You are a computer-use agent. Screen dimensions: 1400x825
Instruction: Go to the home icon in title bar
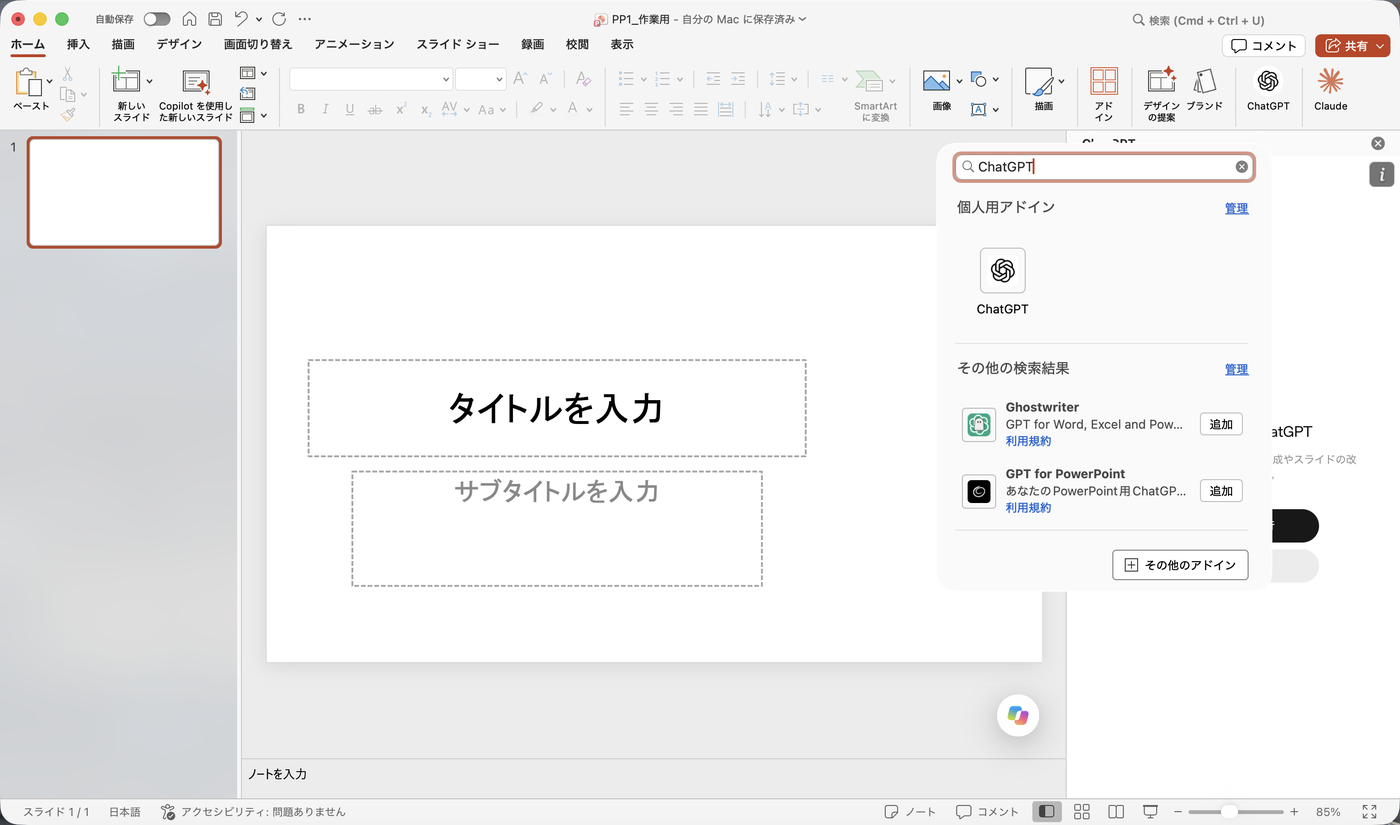point(189,19)
